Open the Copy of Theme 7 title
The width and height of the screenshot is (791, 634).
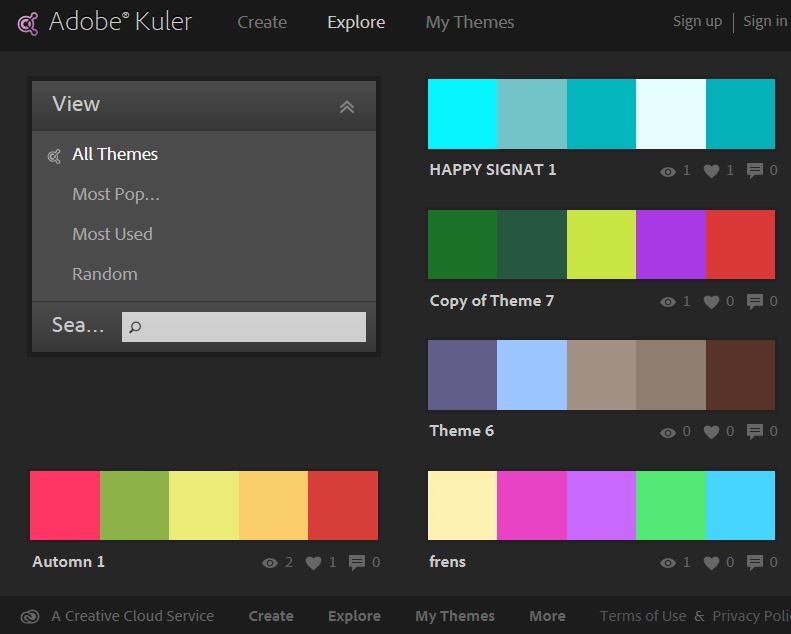click(x=491, y=301)
